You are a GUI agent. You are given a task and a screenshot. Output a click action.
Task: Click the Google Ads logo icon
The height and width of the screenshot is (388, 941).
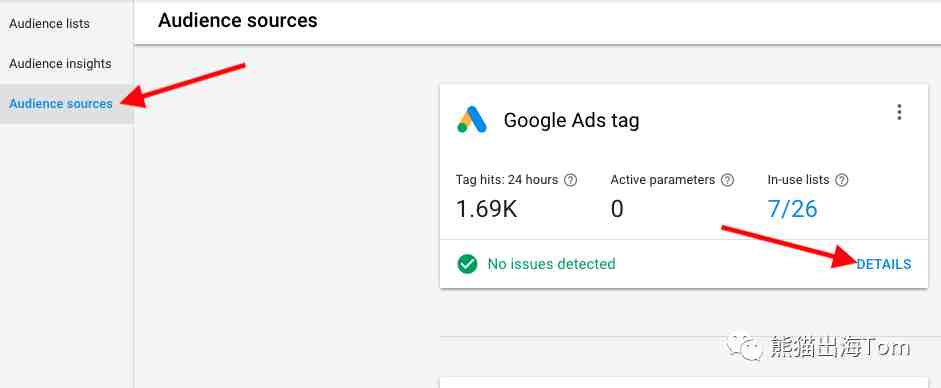click(472, 119)
